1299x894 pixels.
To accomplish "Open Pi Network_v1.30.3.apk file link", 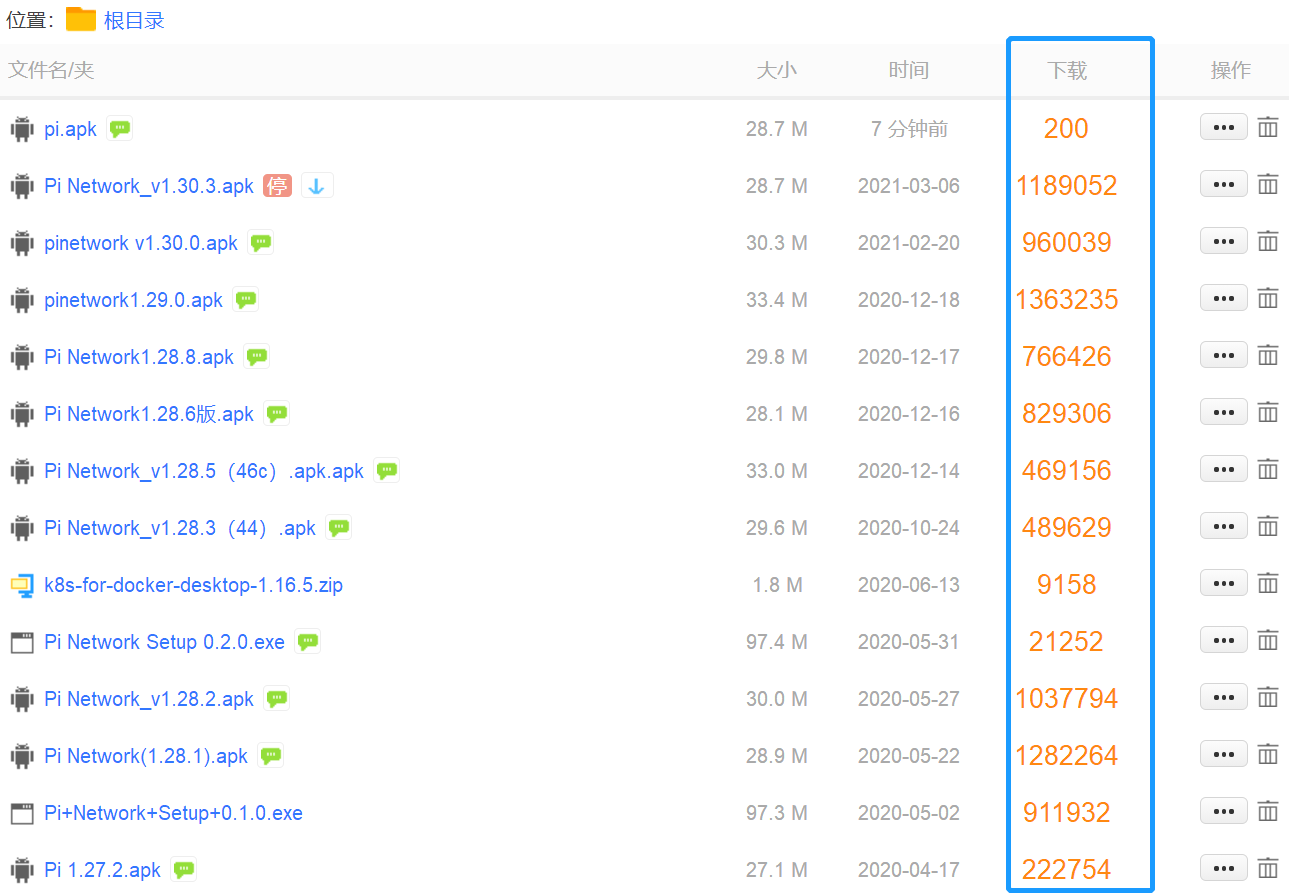I will (x=149, y=186).
